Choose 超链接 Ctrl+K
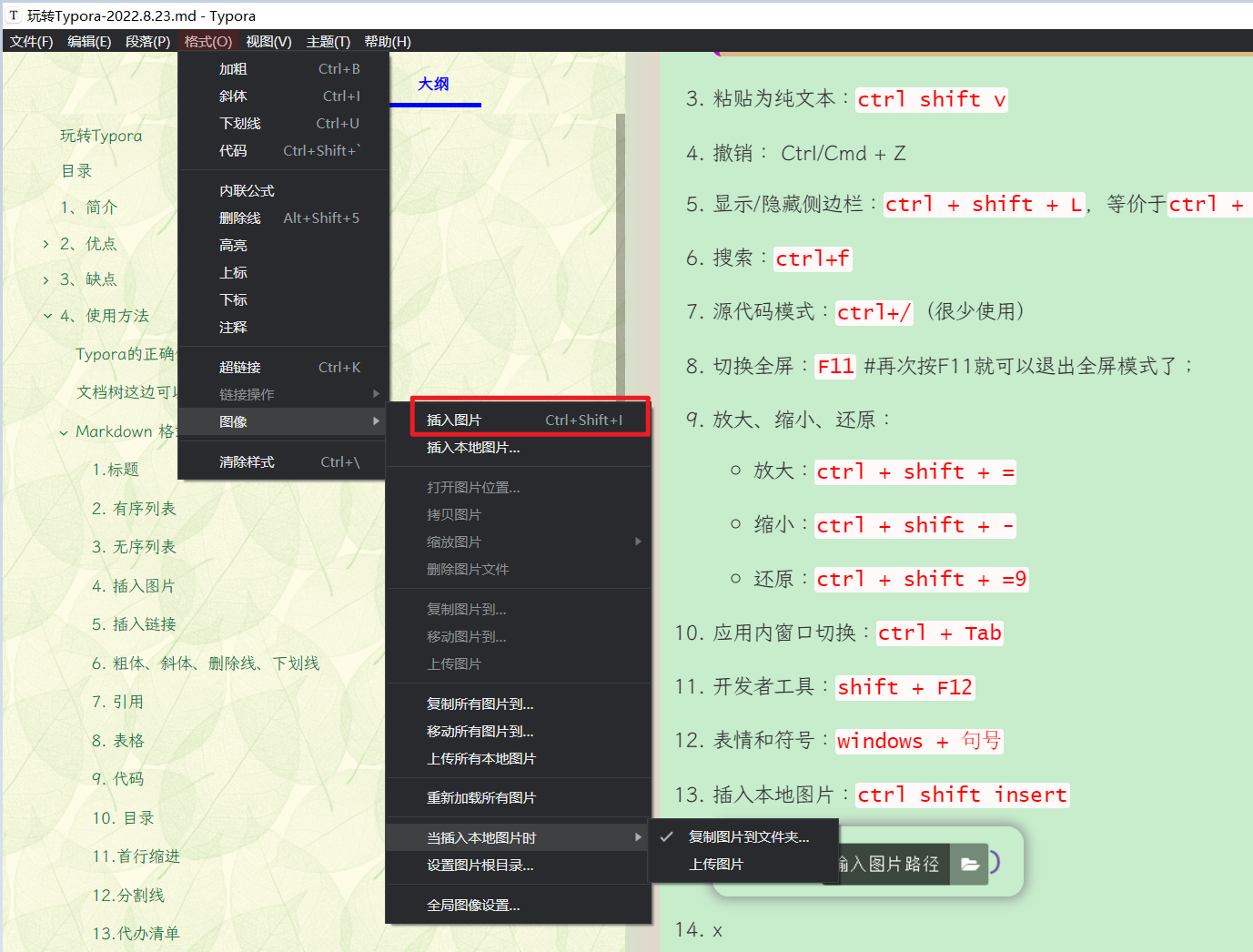 coord(283,368)
